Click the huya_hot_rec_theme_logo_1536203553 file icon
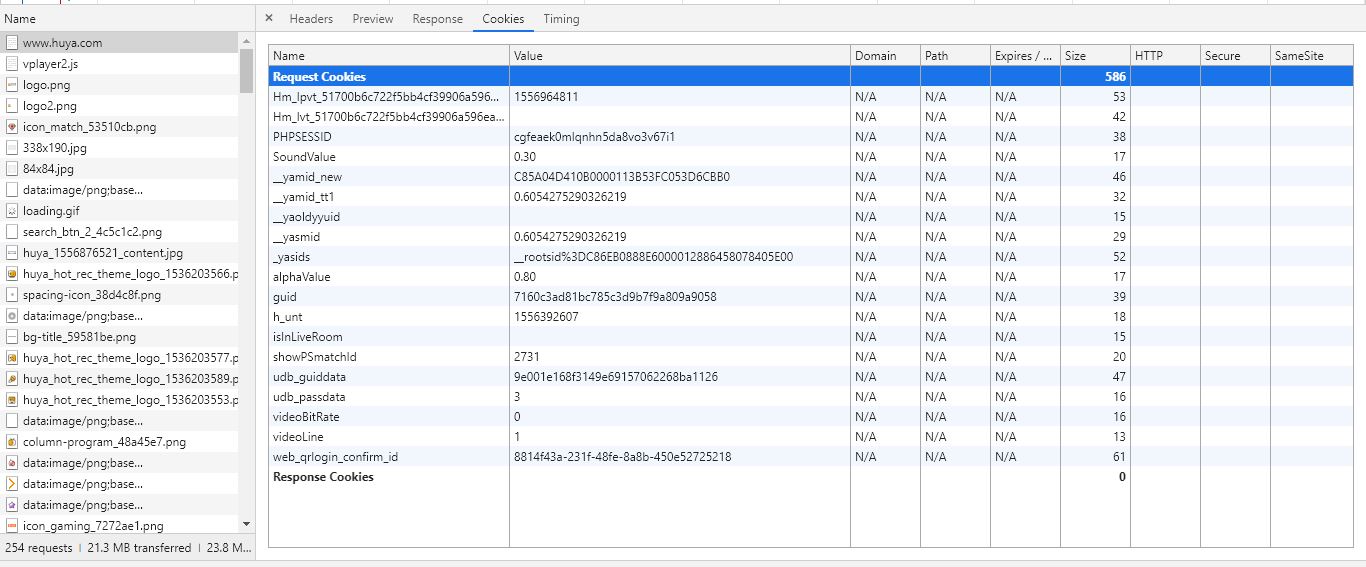1366x567 pixels. (12, 400)
